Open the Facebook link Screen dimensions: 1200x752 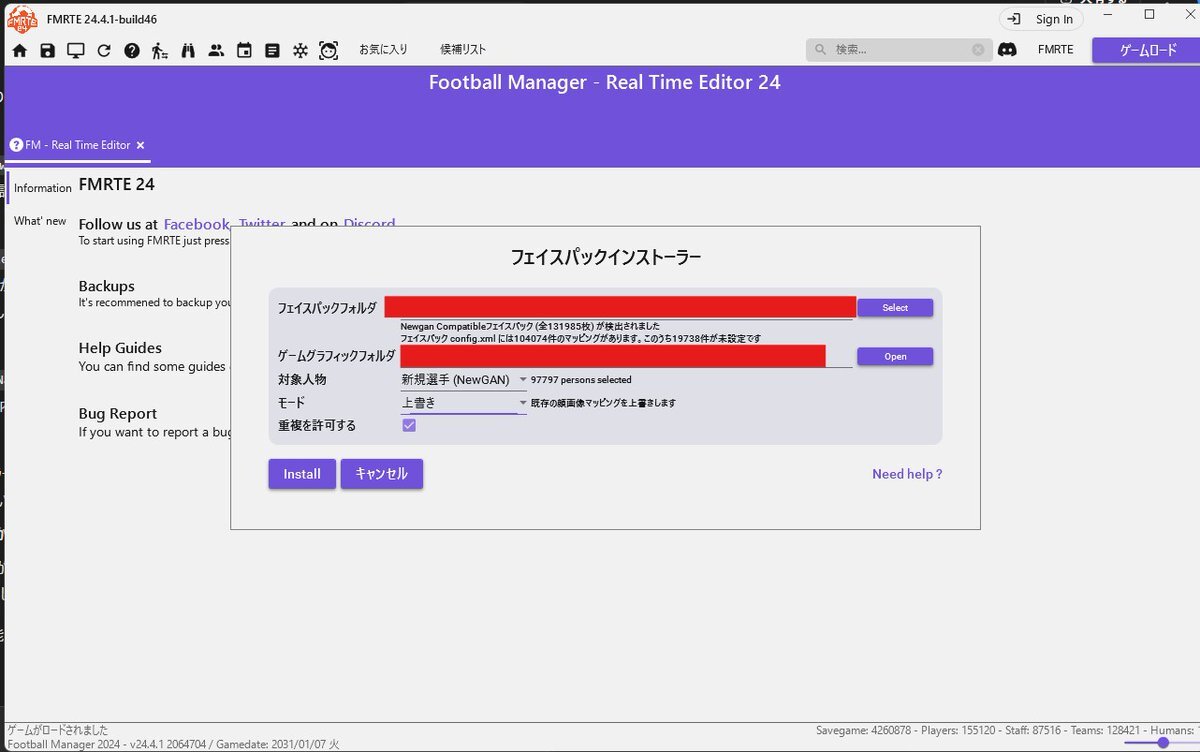pyautogui.click(x=196, y=224)
